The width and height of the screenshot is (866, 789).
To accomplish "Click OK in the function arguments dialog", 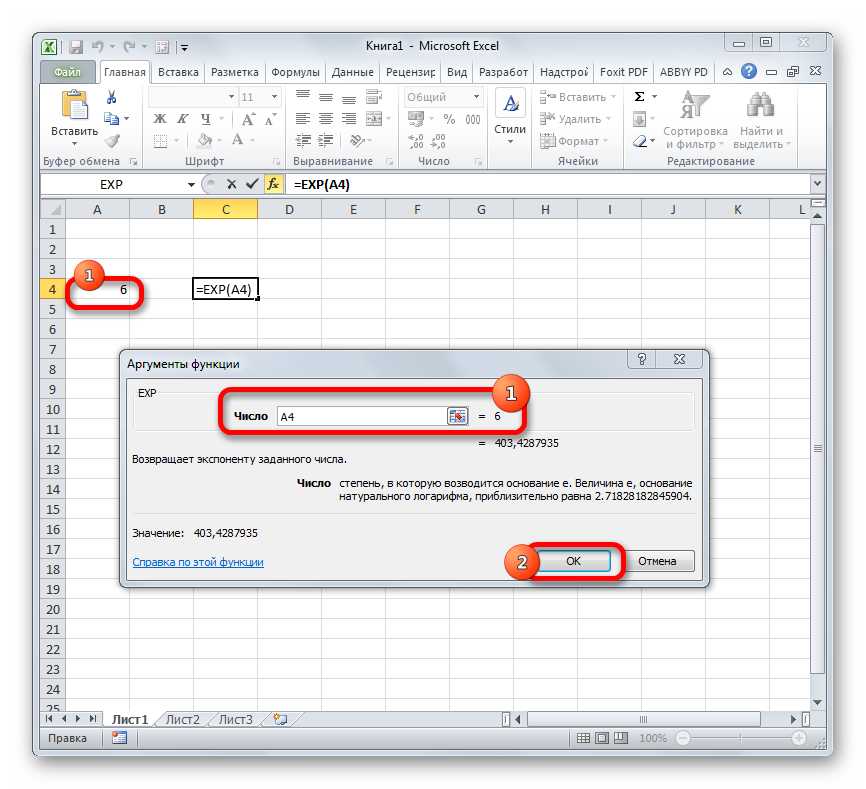I will pos(573,561).
